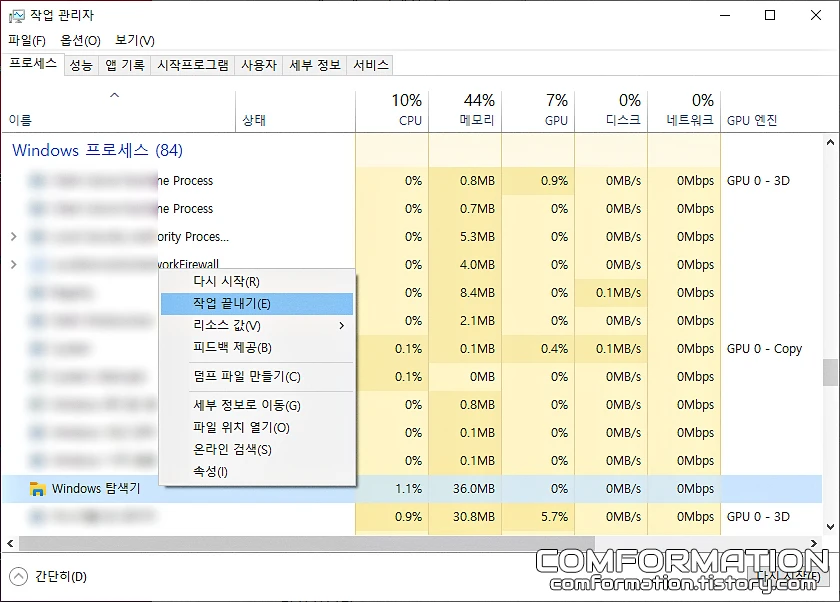Open the 리소스 값(V) submenu arrow

point(341,326)
